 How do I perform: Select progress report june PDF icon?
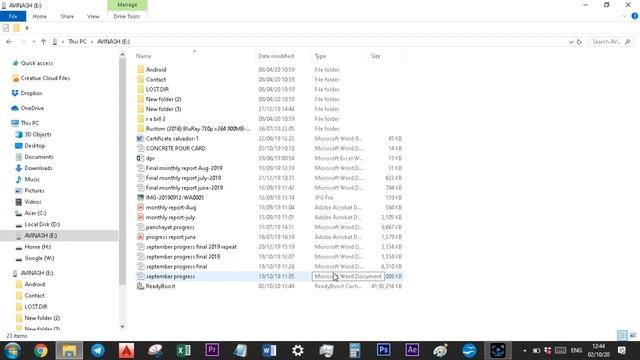[x=140, y=237]
